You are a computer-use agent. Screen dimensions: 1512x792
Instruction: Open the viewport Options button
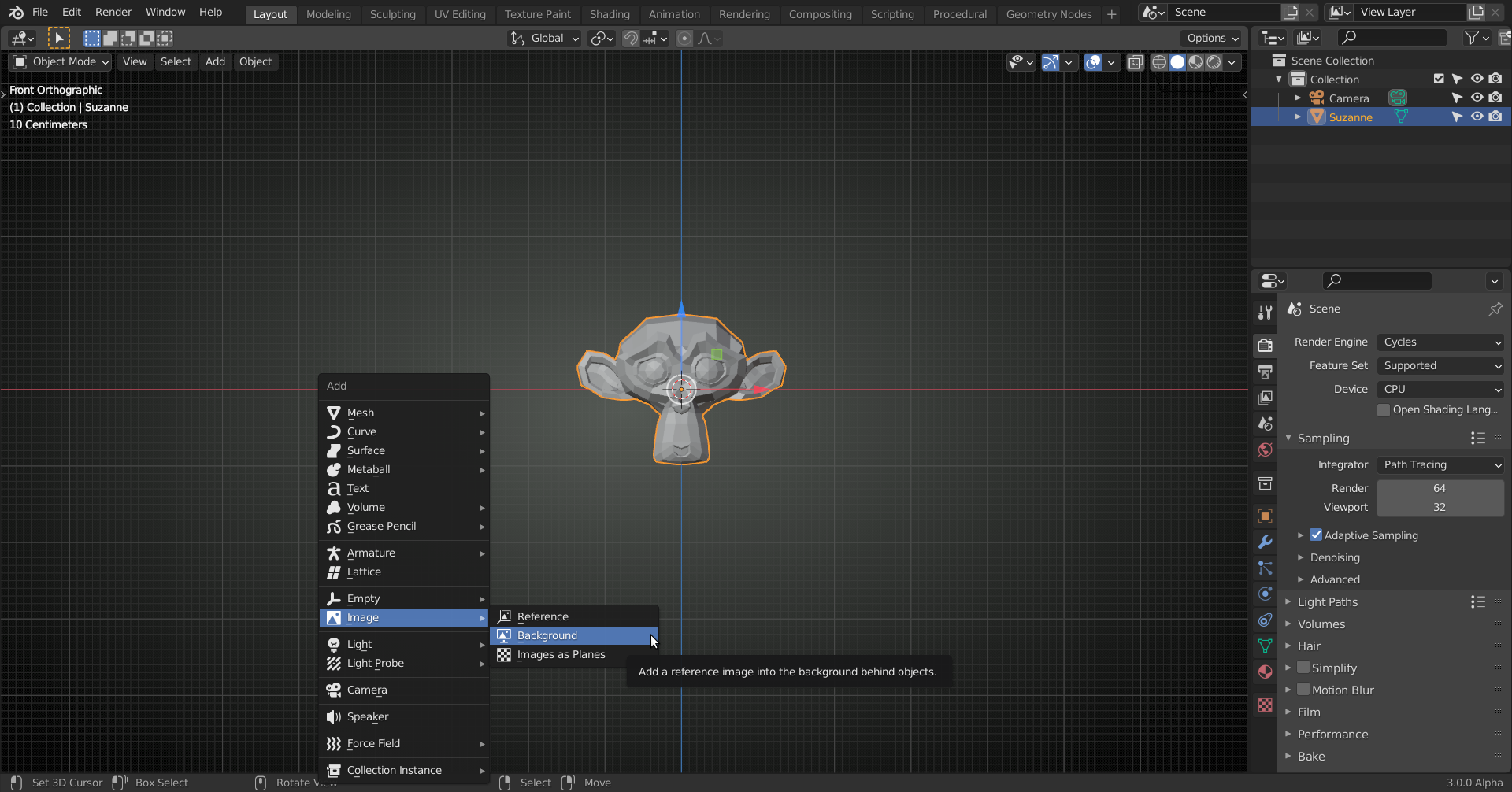coord(1211,38)
